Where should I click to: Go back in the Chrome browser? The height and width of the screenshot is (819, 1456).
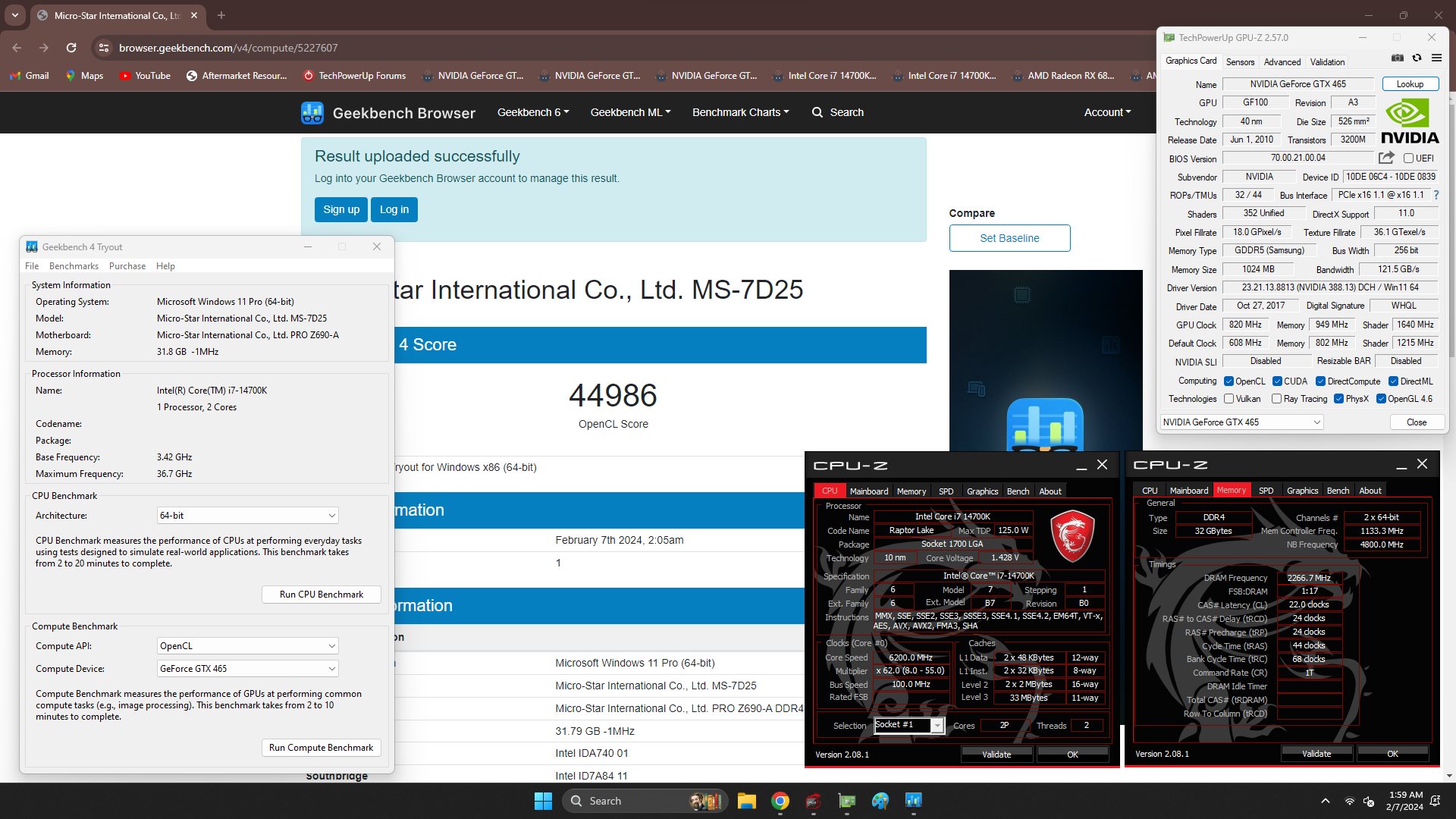tap(17, 48)
